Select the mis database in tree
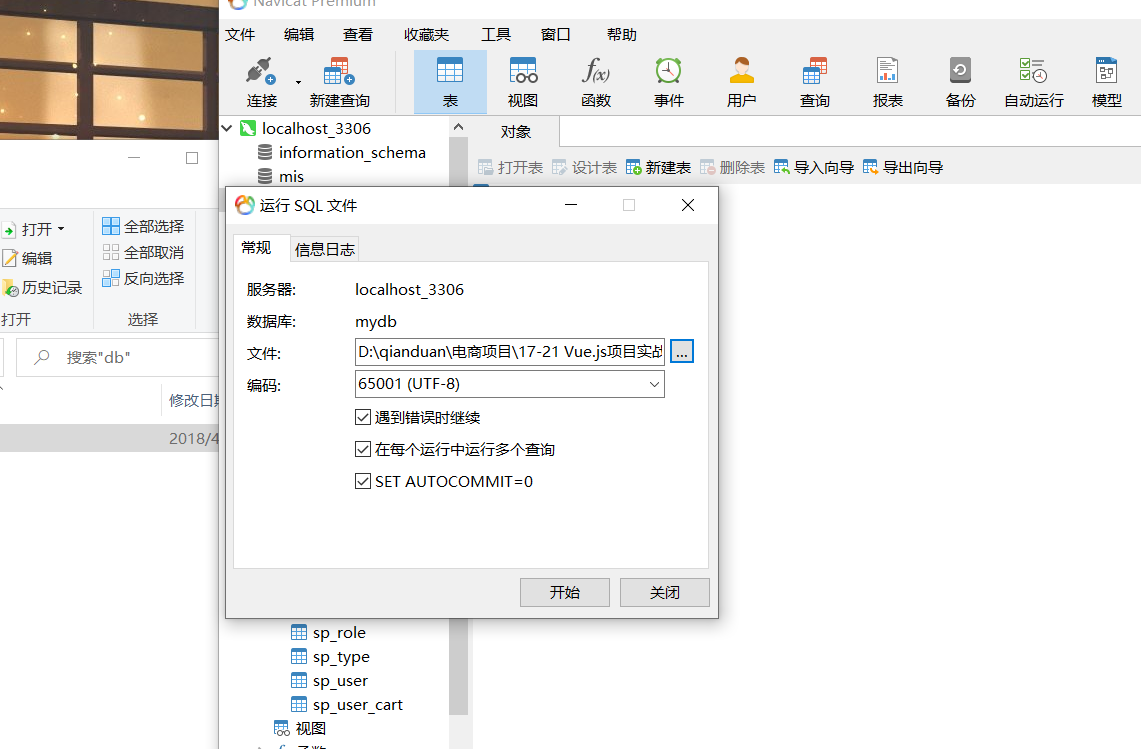The image size is (1141, 749). point(291,177)
